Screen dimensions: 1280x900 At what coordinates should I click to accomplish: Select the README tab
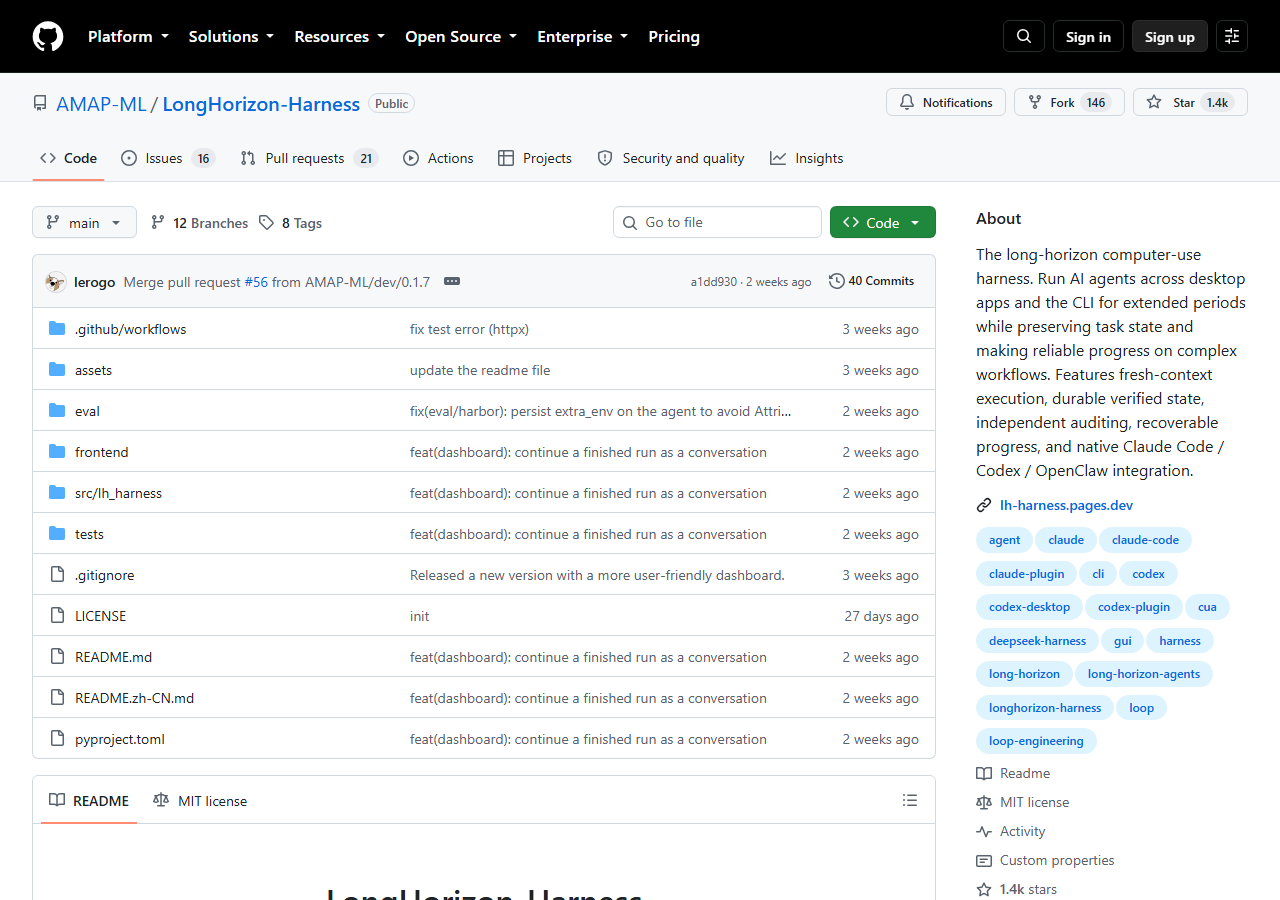89,800
